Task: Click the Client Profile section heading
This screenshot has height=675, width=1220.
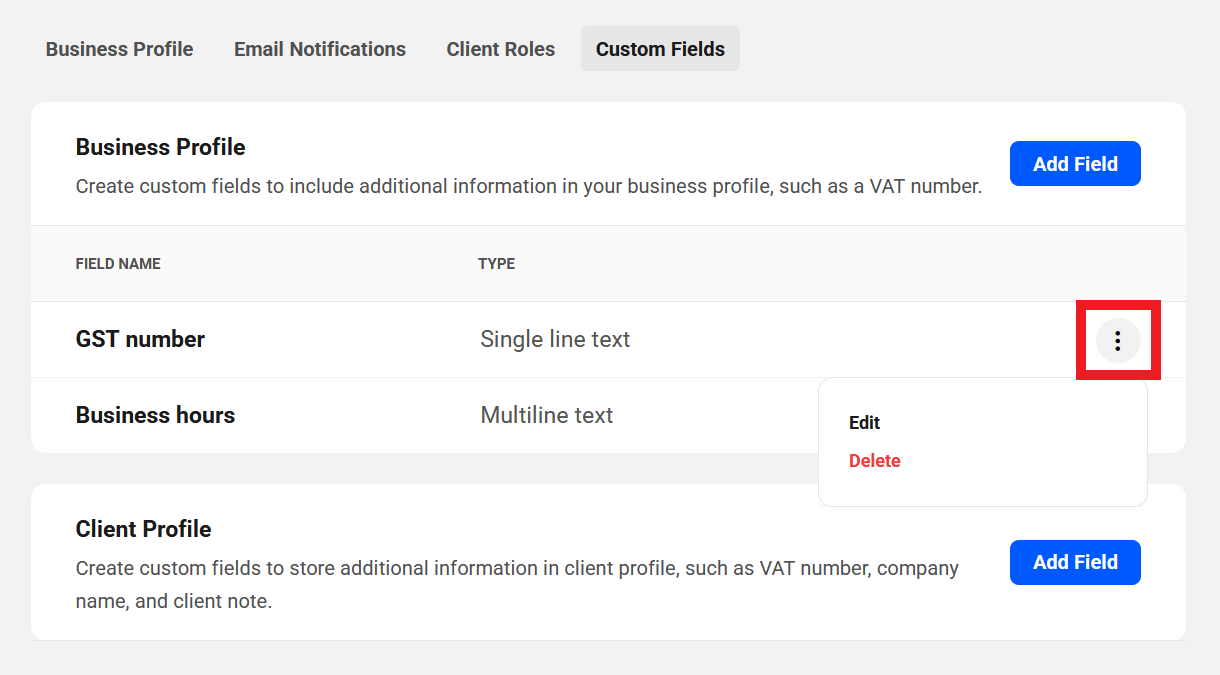Action: [143, 528]
